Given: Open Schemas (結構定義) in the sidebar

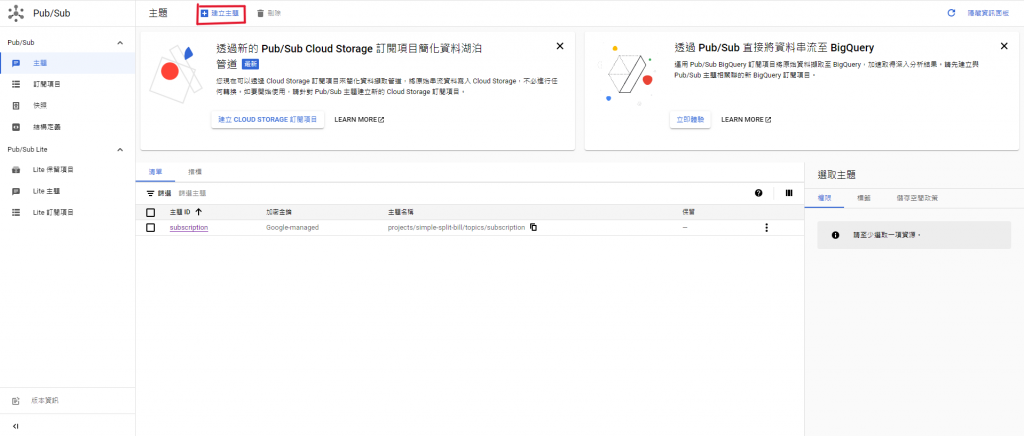Looking at the screenshot, I should pyautogui.click(x=67, y=127).
